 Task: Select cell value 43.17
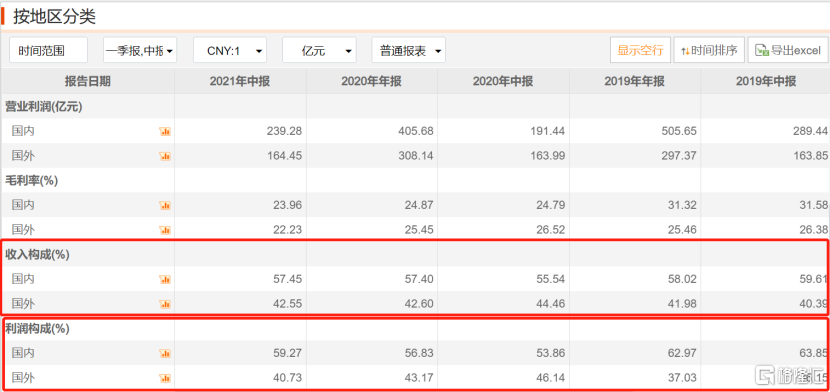[419, 378]
